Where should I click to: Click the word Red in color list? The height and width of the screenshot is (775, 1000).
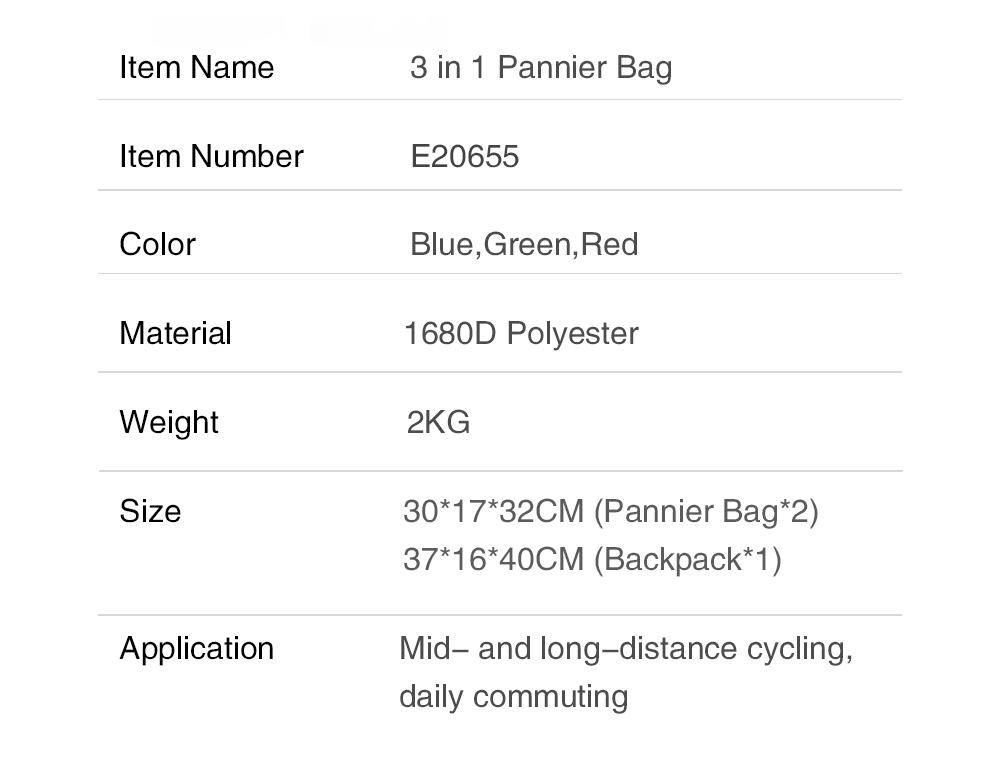(609, 245)
